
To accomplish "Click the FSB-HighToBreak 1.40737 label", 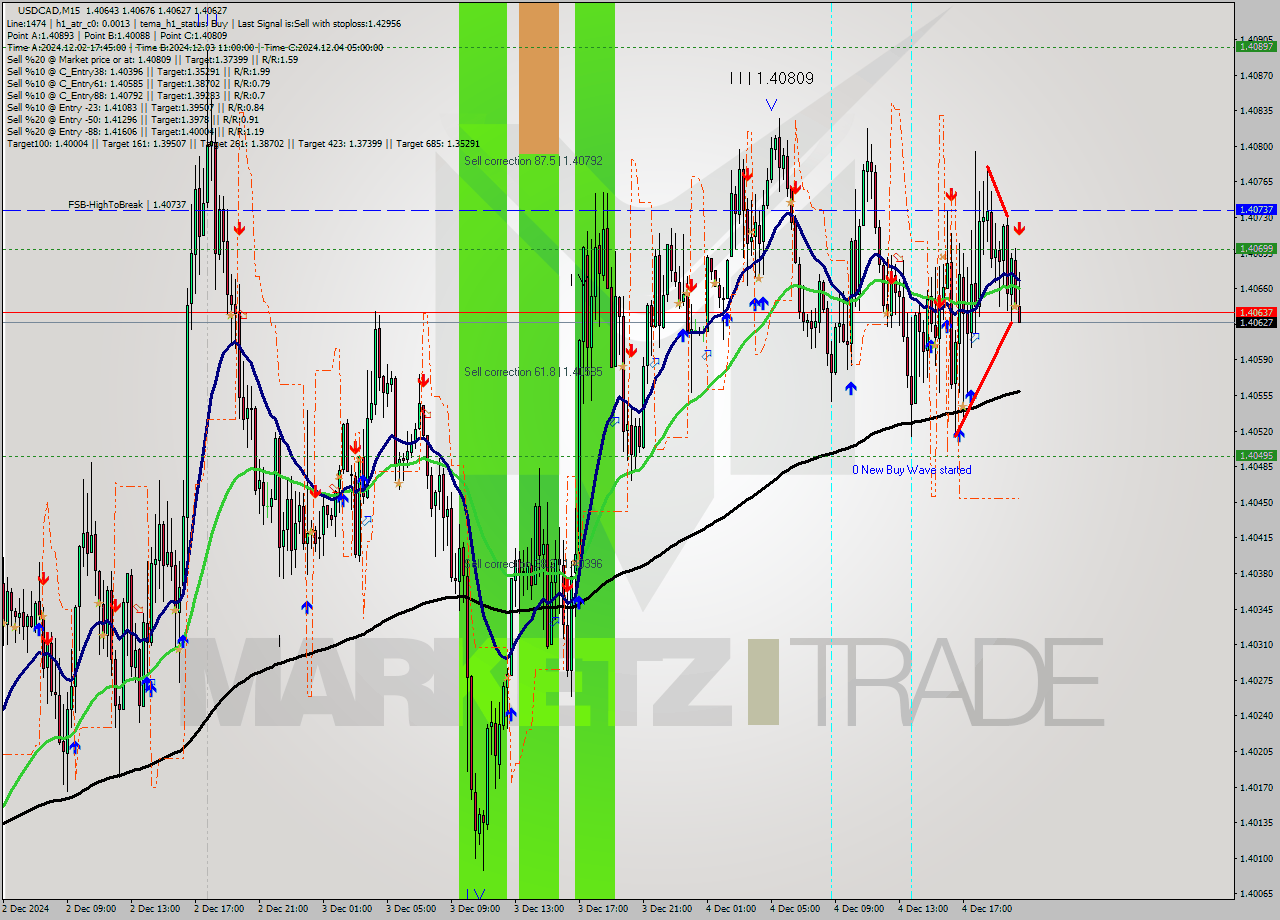I will 127,204.
